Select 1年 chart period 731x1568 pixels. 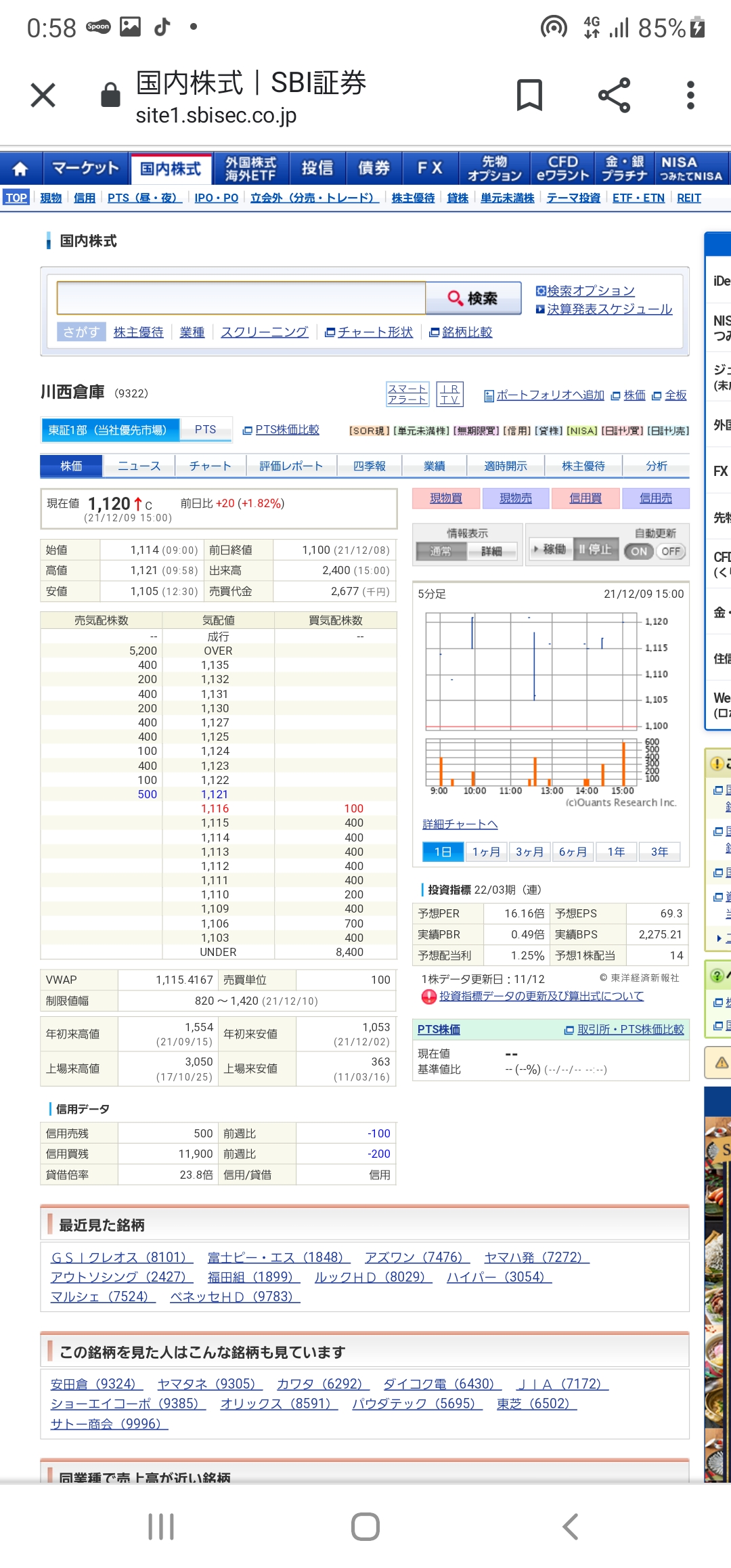pos(616,852)
